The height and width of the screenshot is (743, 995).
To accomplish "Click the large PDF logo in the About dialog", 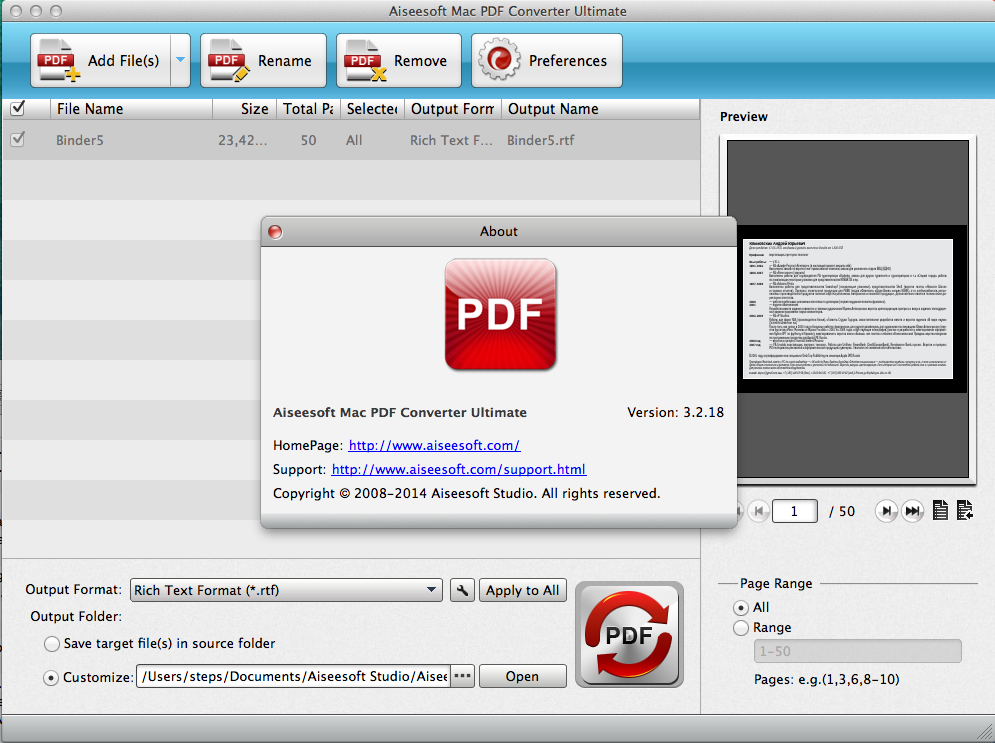I will tap(501, 314).
